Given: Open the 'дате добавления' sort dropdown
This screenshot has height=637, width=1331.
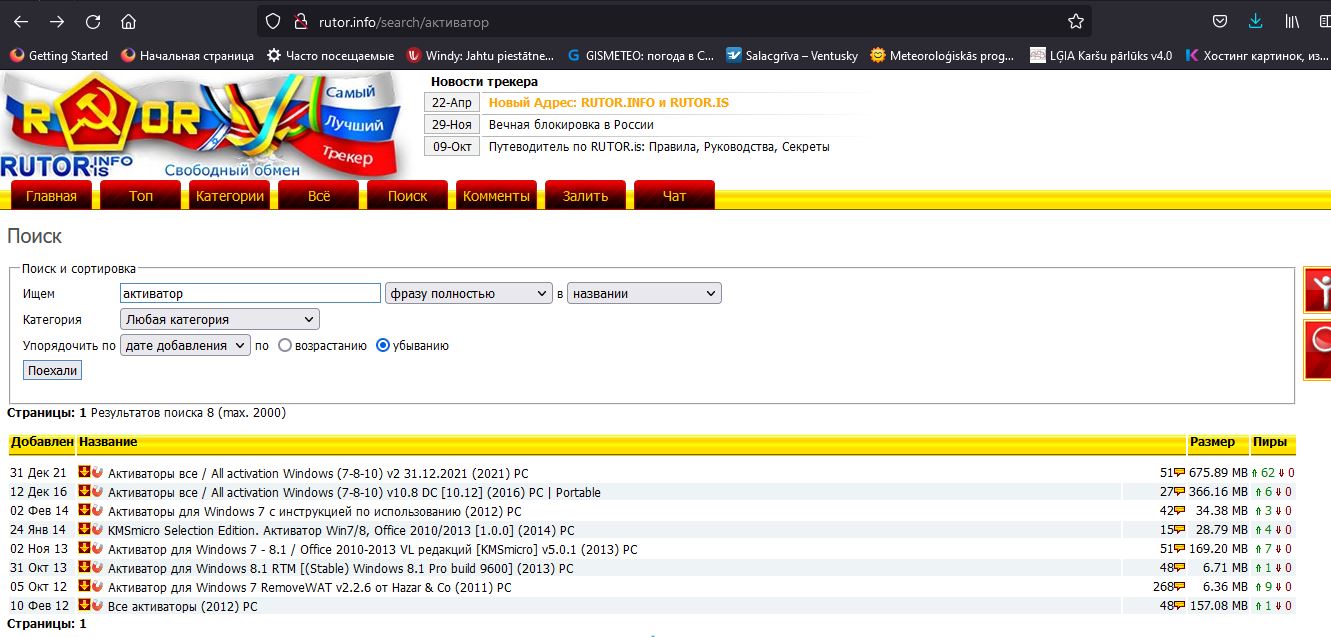Looking at the screenshot, I should pyautogui.click(x=185, y=346).
